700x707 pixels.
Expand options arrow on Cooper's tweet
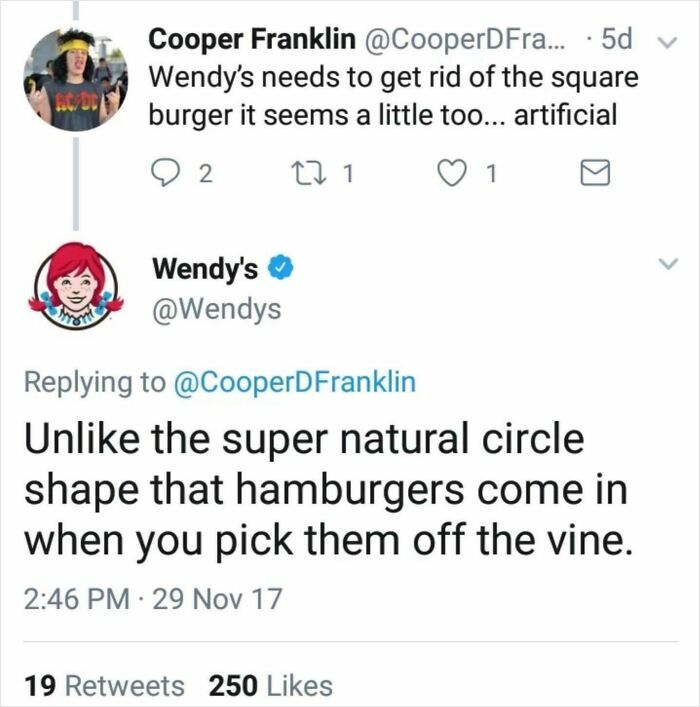[x=670, y=42]
